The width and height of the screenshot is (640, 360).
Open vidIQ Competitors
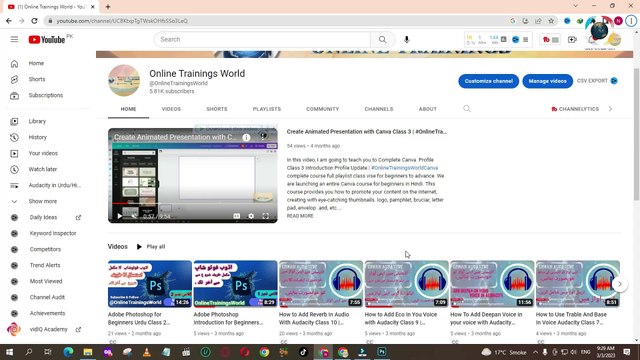click(46, 249)
